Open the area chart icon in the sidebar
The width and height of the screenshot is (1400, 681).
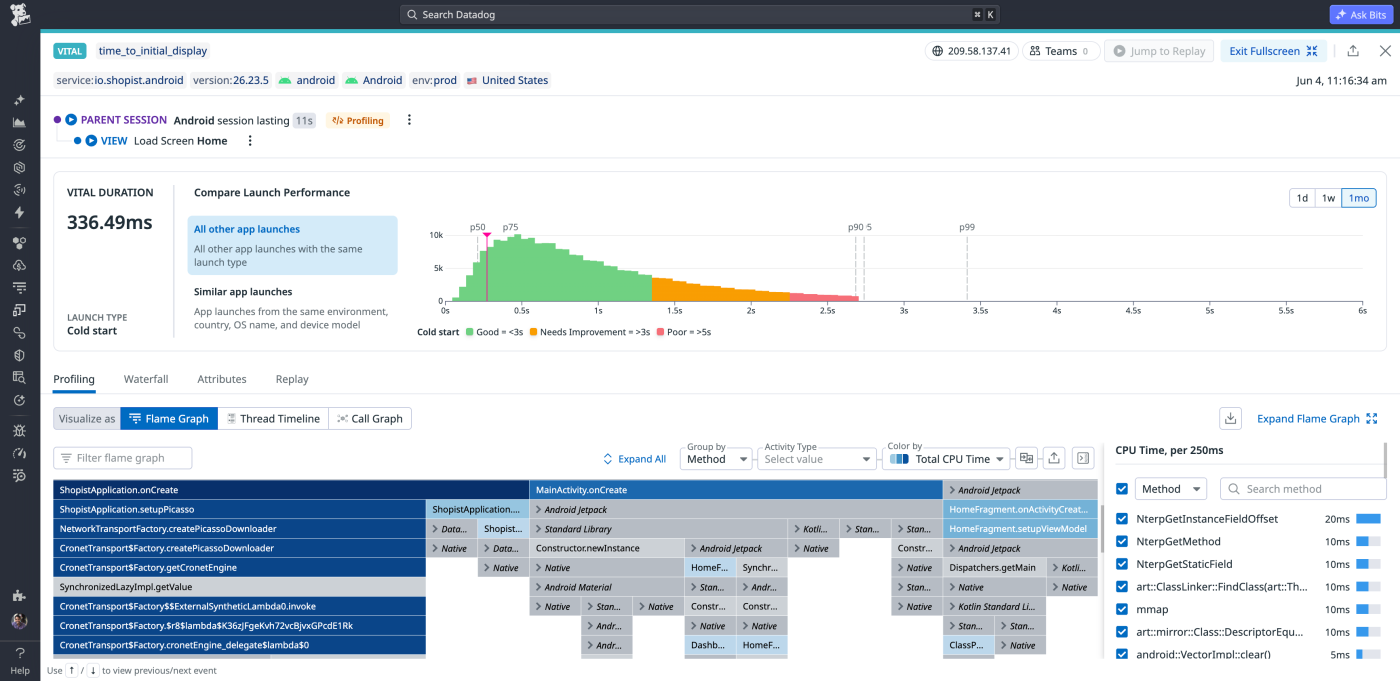(19, 122)
